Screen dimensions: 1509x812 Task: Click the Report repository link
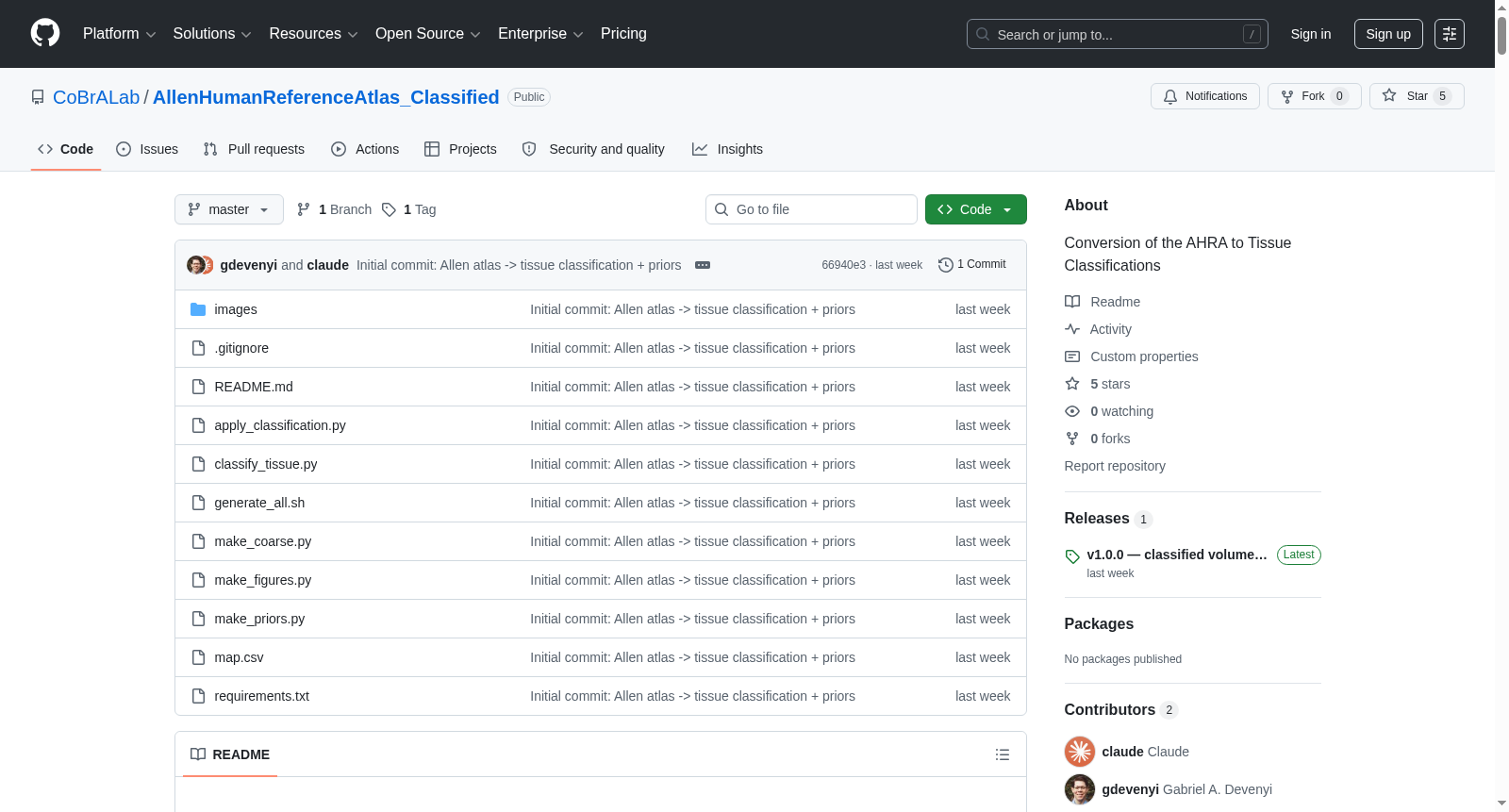pos(1115,466)
